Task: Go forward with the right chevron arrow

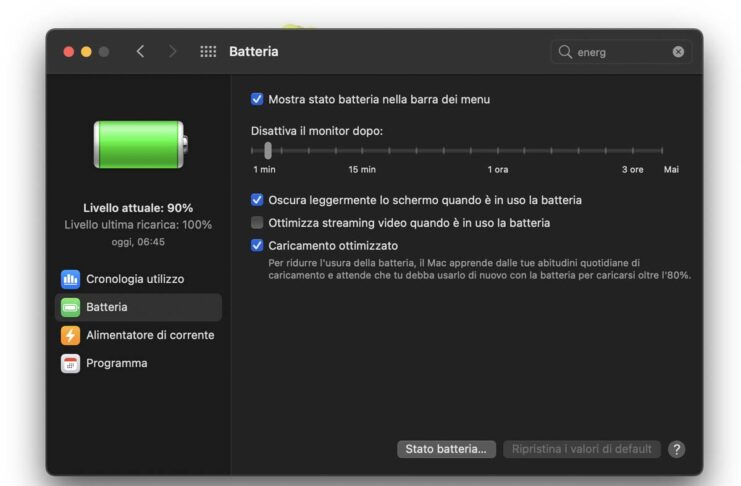Action: (172, 52)
